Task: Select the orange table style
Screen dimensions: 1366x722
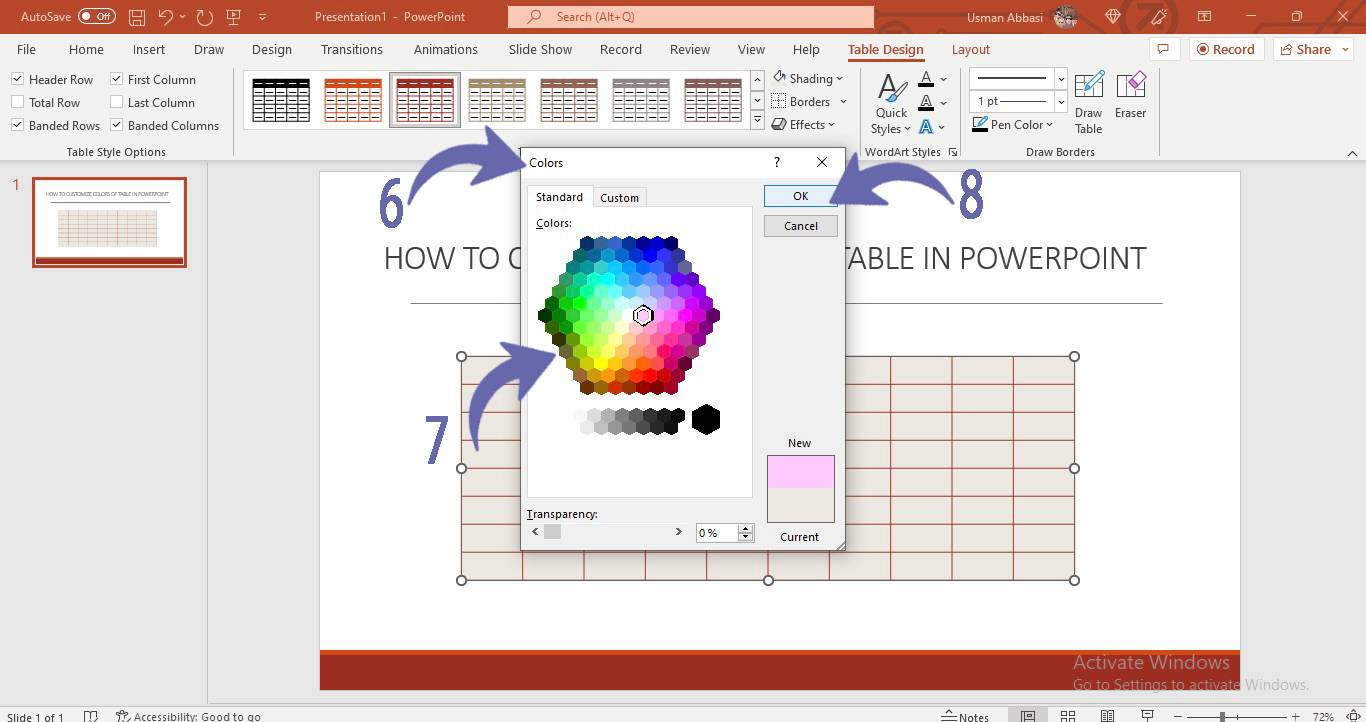Action: 353,100
